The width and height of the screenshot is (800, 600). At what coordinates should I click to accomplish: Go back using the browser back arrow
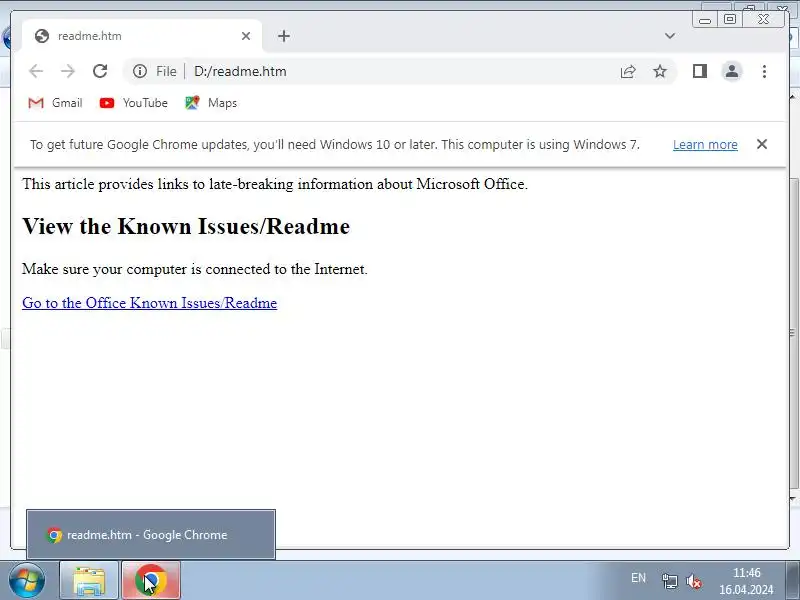pos(36,71)
